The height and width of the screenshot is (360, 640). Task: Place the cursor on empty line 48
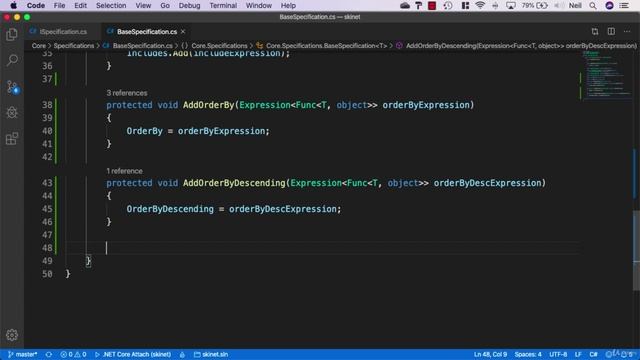pyautogui.click(x=322, y=248)
